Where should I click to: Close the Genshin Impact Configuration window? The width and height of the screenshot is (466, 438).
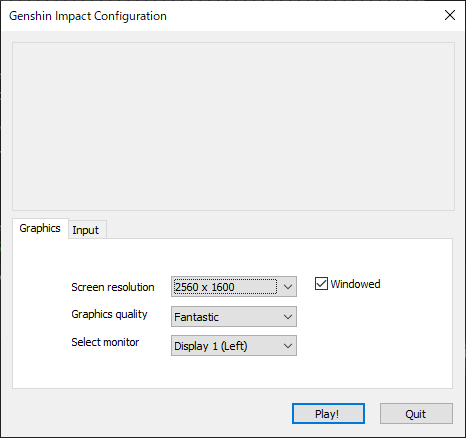[450, 15]
